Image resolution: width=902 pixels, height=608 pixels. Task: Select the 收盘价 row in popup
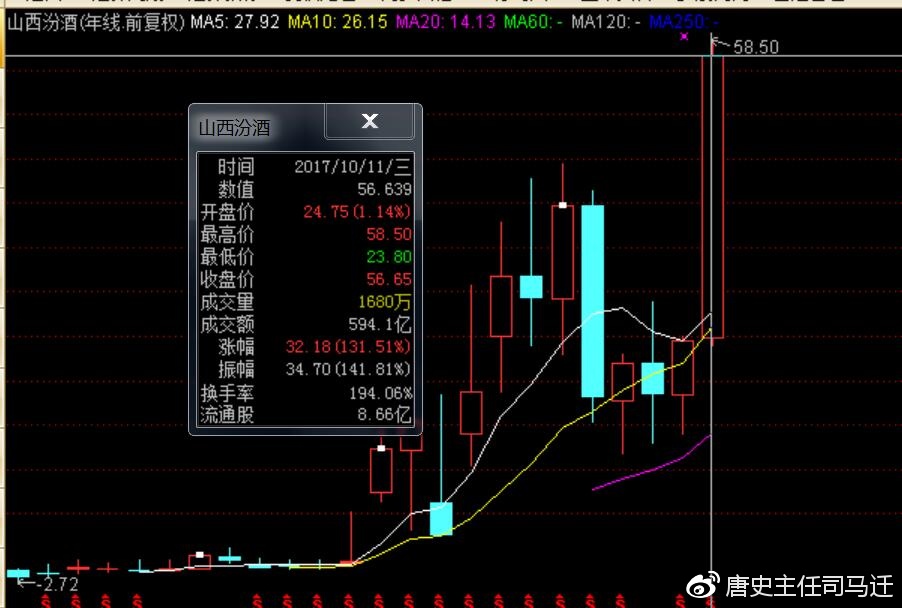click(305, 279)
